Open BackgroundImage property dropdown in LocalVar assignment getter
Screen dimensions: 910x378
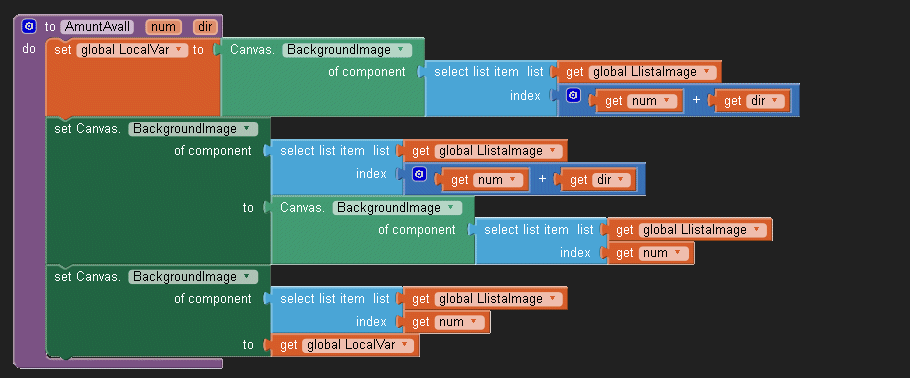click(x=347, y=50)
